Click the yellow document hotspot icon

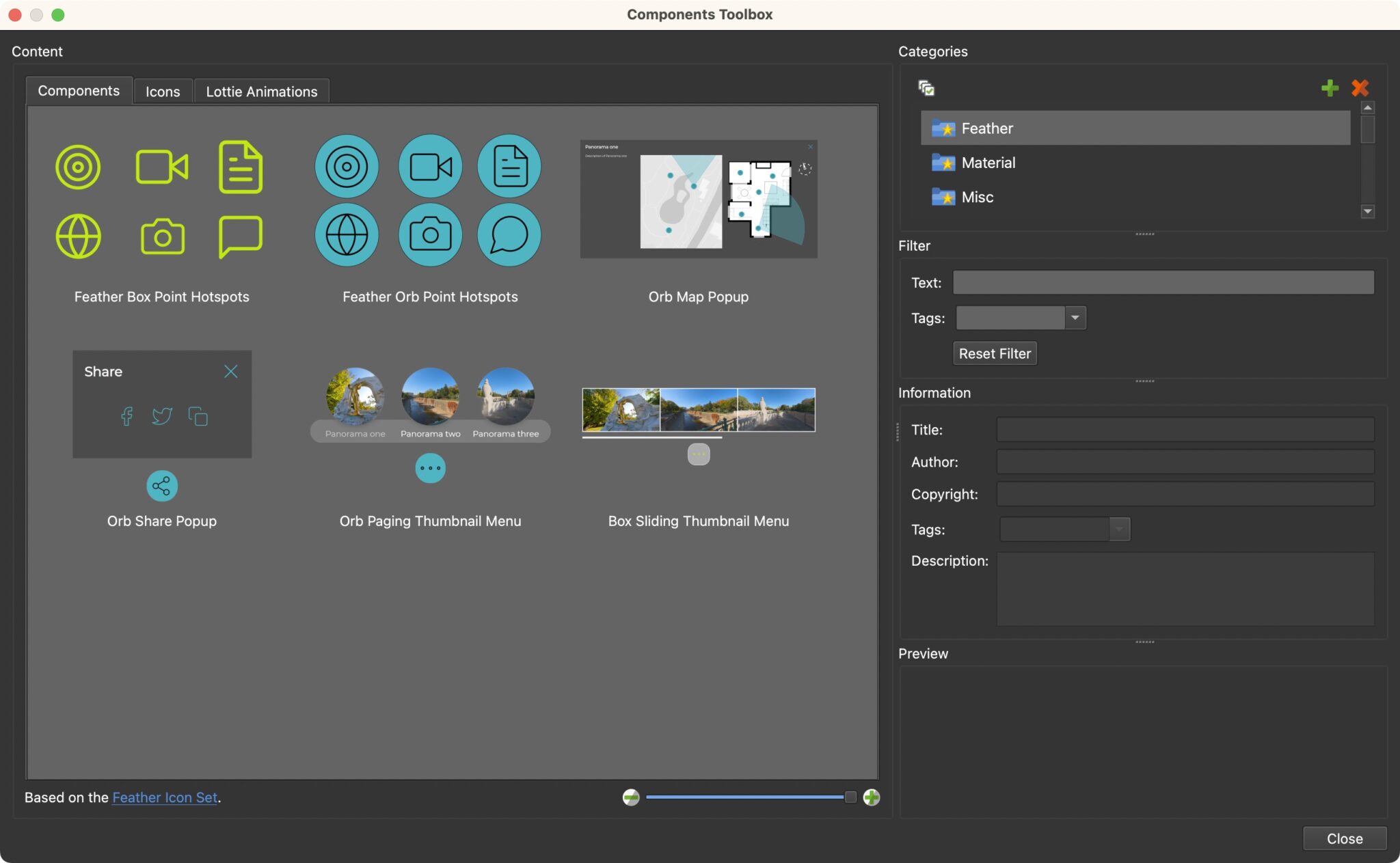[x=241, y=167]
